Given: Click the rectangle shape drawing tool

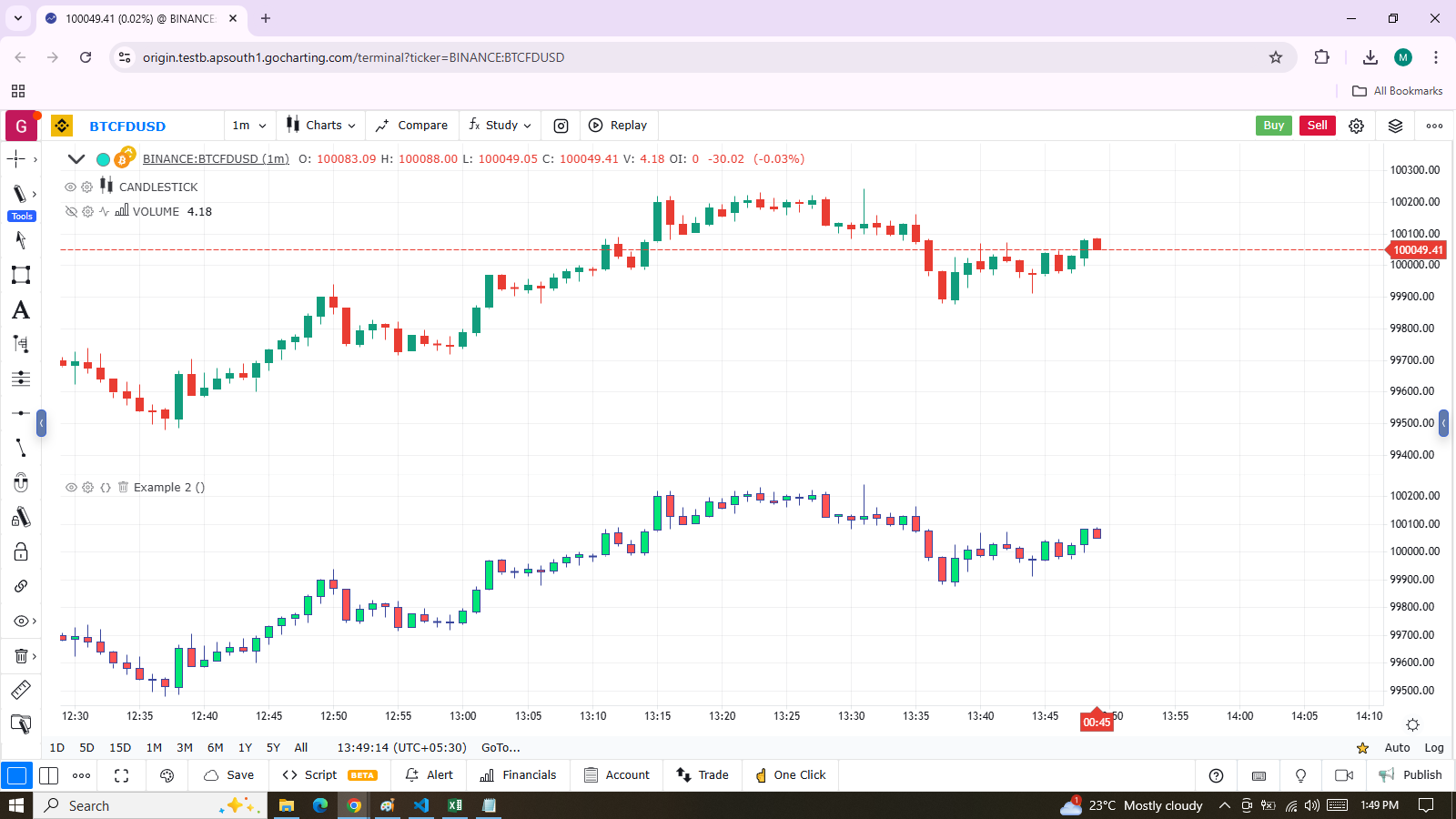Looking at the screenshot, I should click(20, 275).
